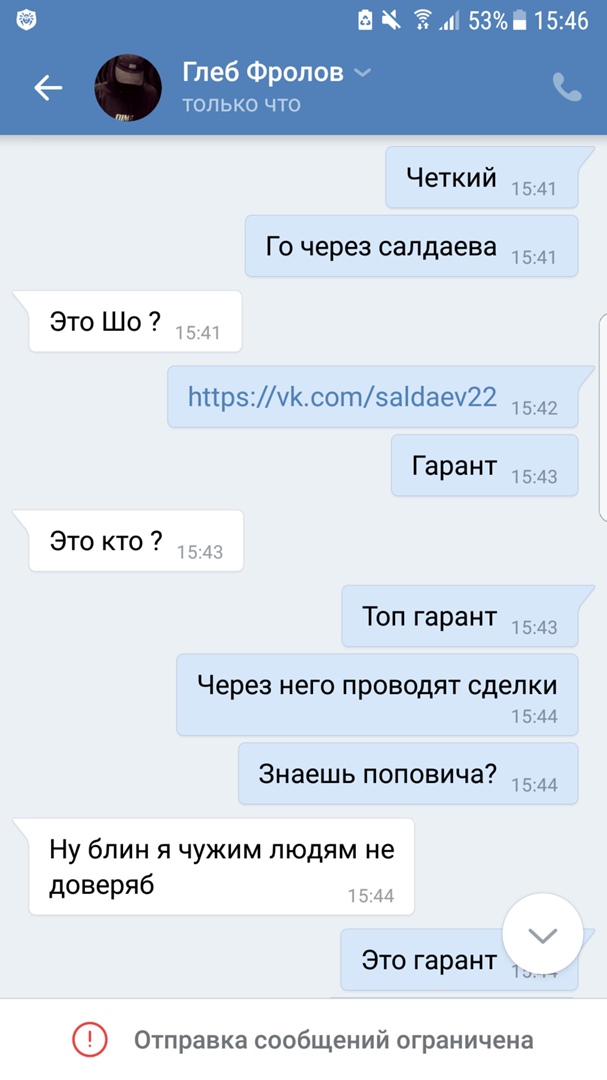Select the 'Го через салдаева' message
Screen dimensions: 607x1080
tap(411, 246)
